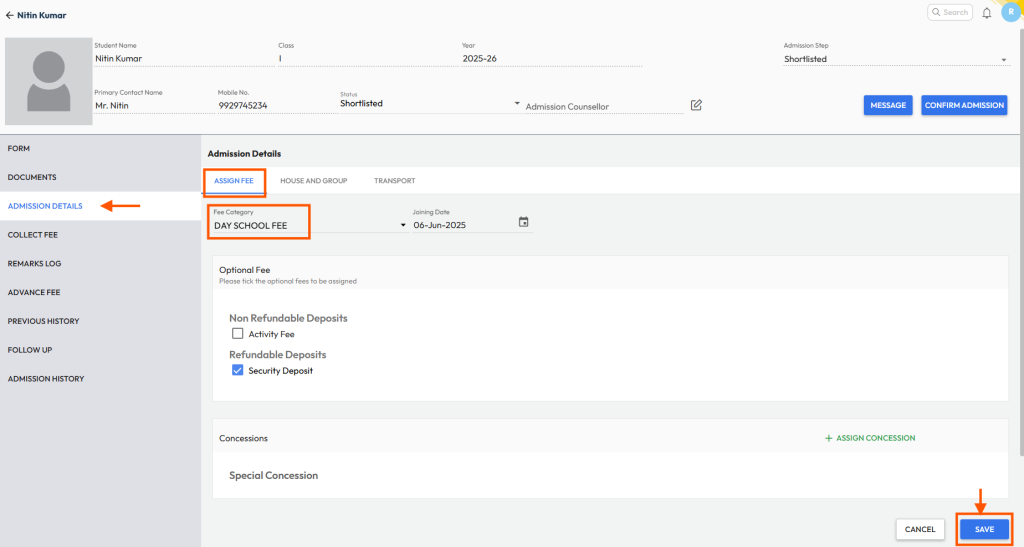Click the Message button
Screen dimensions: 1024x547
888,105
